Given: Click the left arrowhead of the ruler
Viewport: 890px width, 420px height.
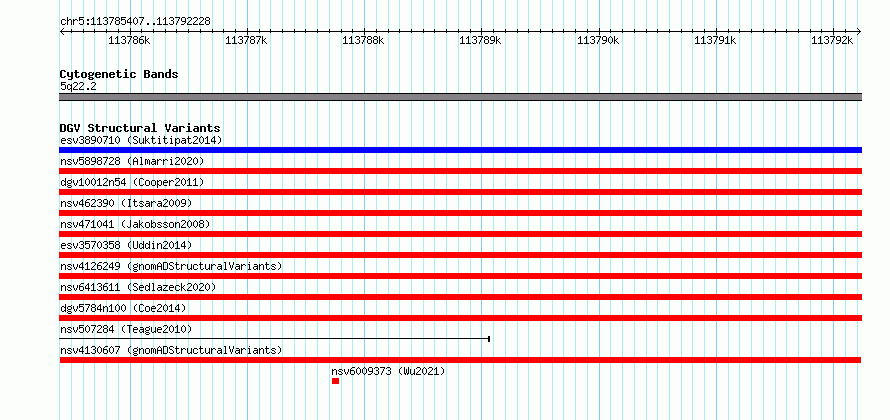Looking at the screenshot, I should coord(62,31).
